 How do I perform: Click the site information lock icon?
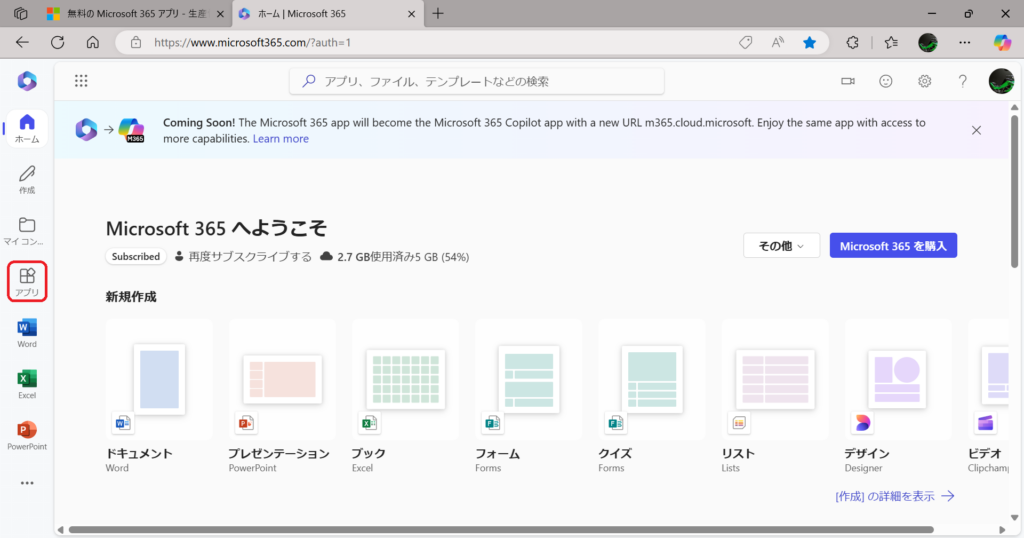click(136, 42)
